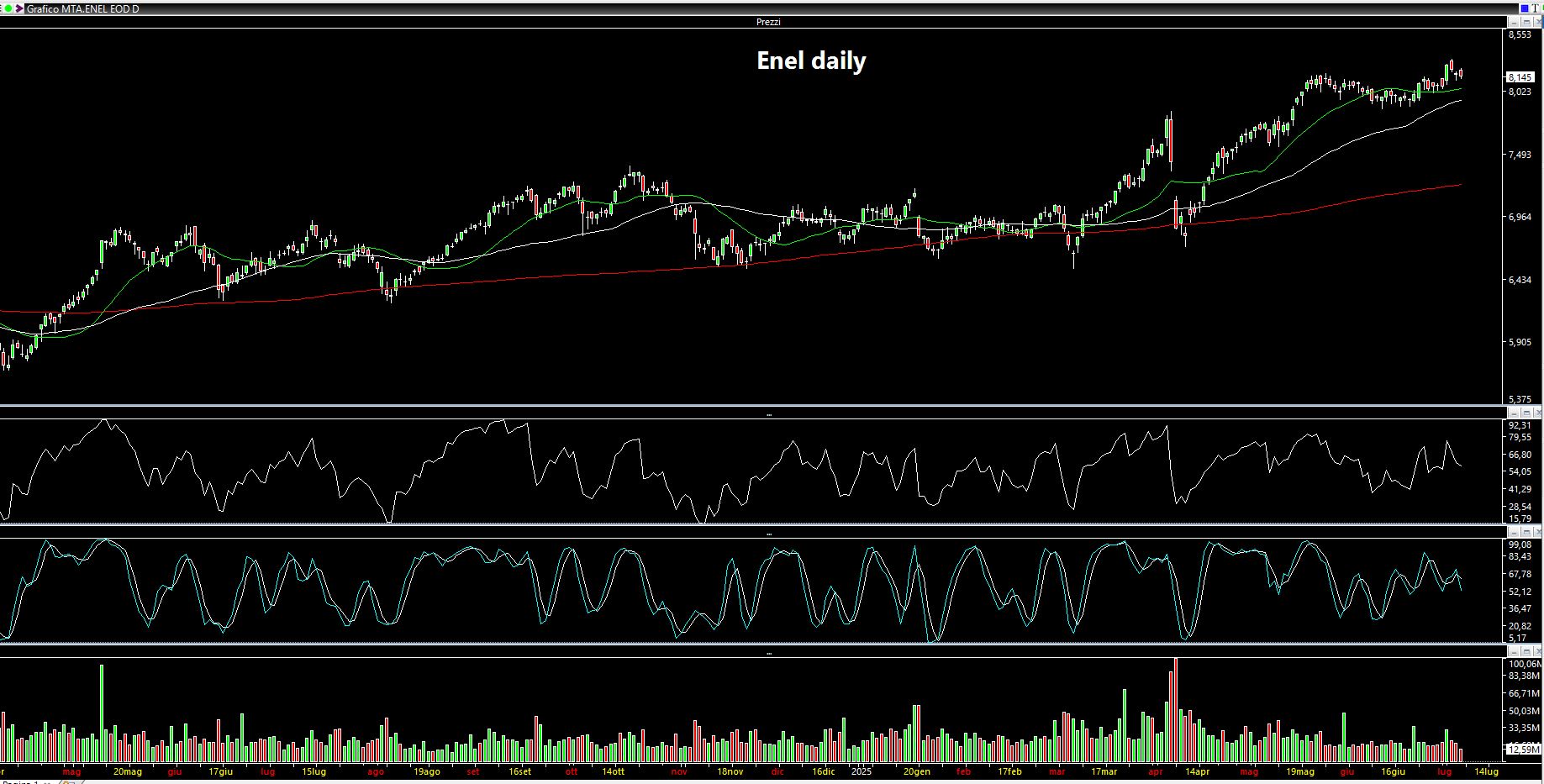Viewport: 1544px width, 784px height.
Task: Click the 83,43 stochastic scale value
Action: tap(1520, 556)
